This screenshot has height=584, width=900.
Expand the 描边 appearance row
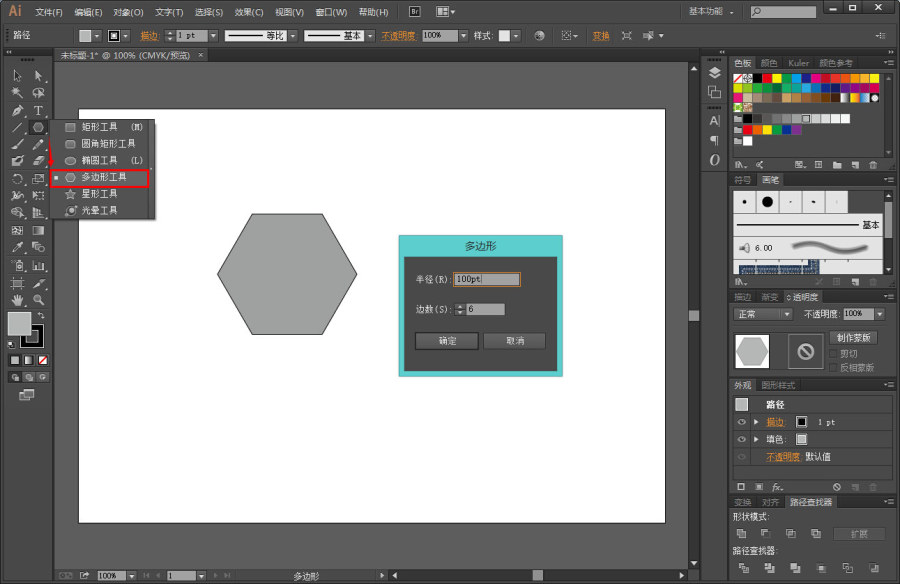(x=757, y=422)
